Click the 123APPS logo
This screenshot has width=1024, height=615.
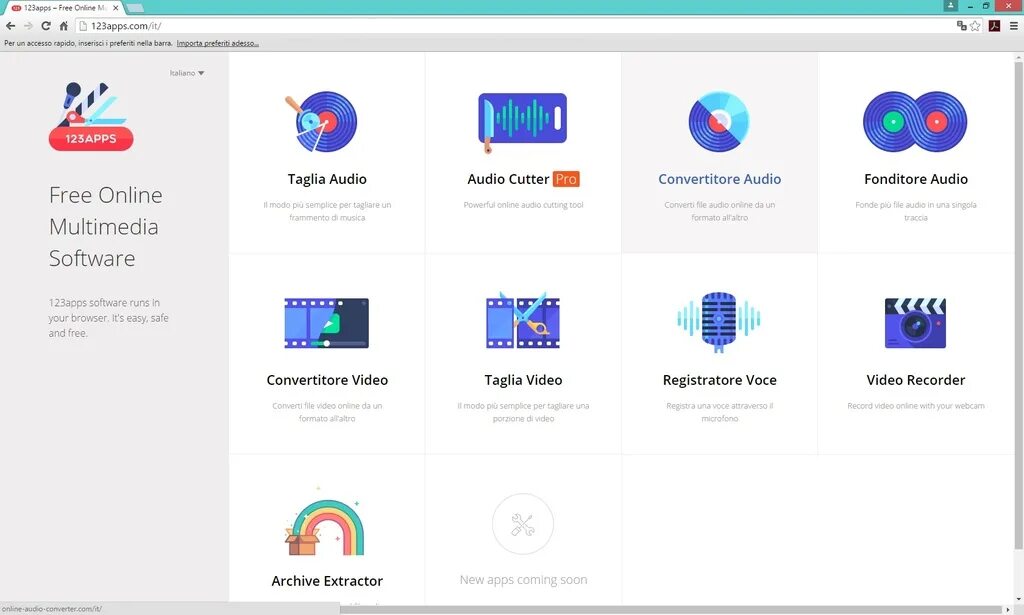point(91,116)
